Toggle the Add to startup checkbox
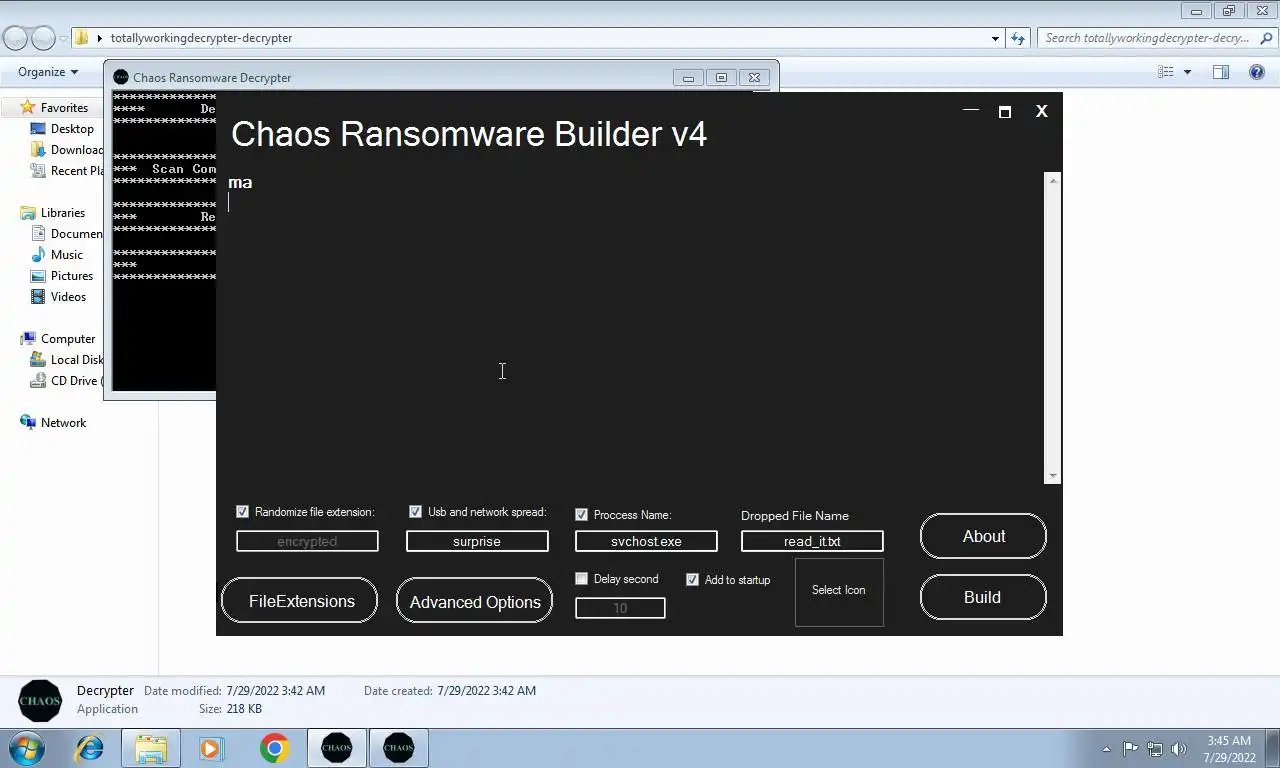 click(692, 580)
